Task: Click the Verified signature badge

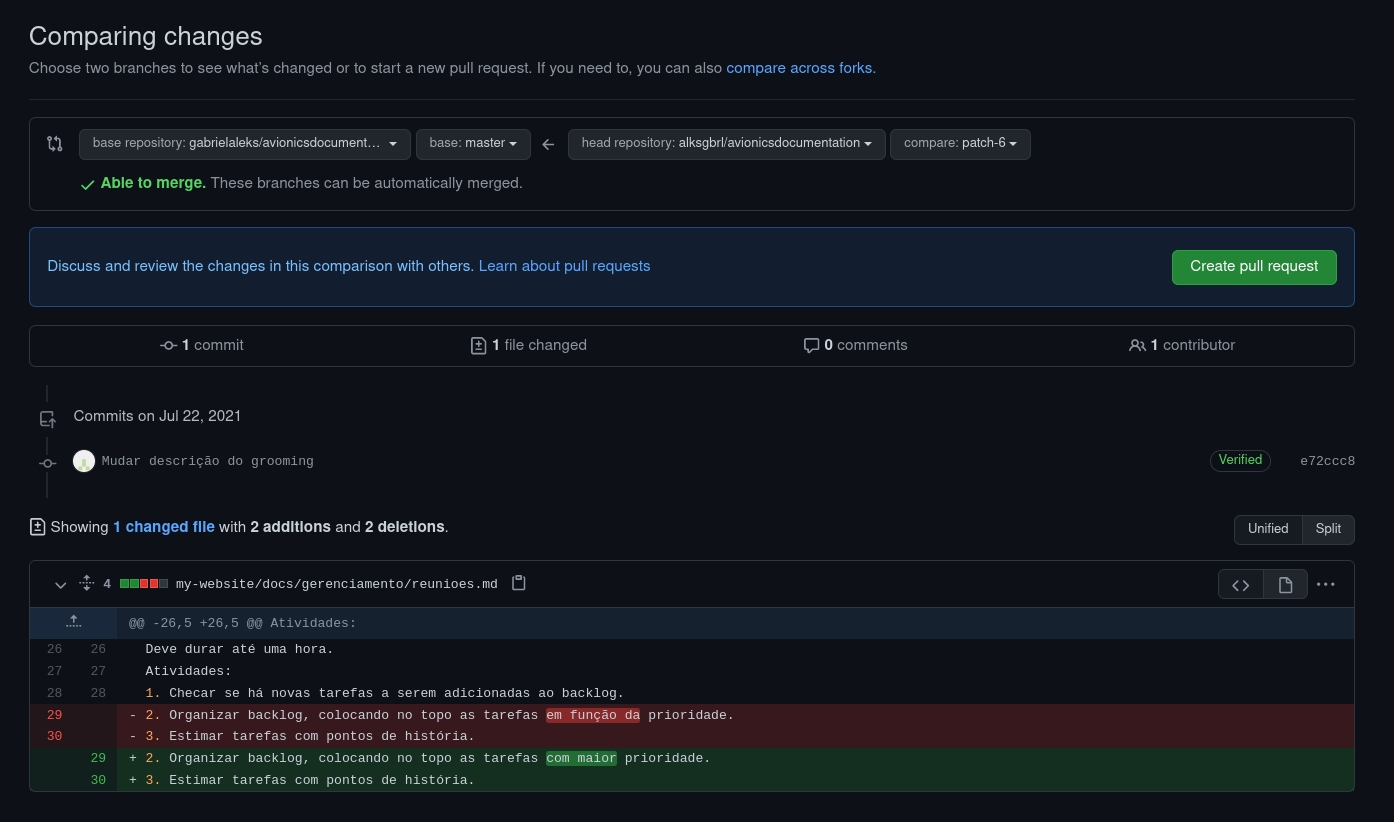Action: point(1240,460)
